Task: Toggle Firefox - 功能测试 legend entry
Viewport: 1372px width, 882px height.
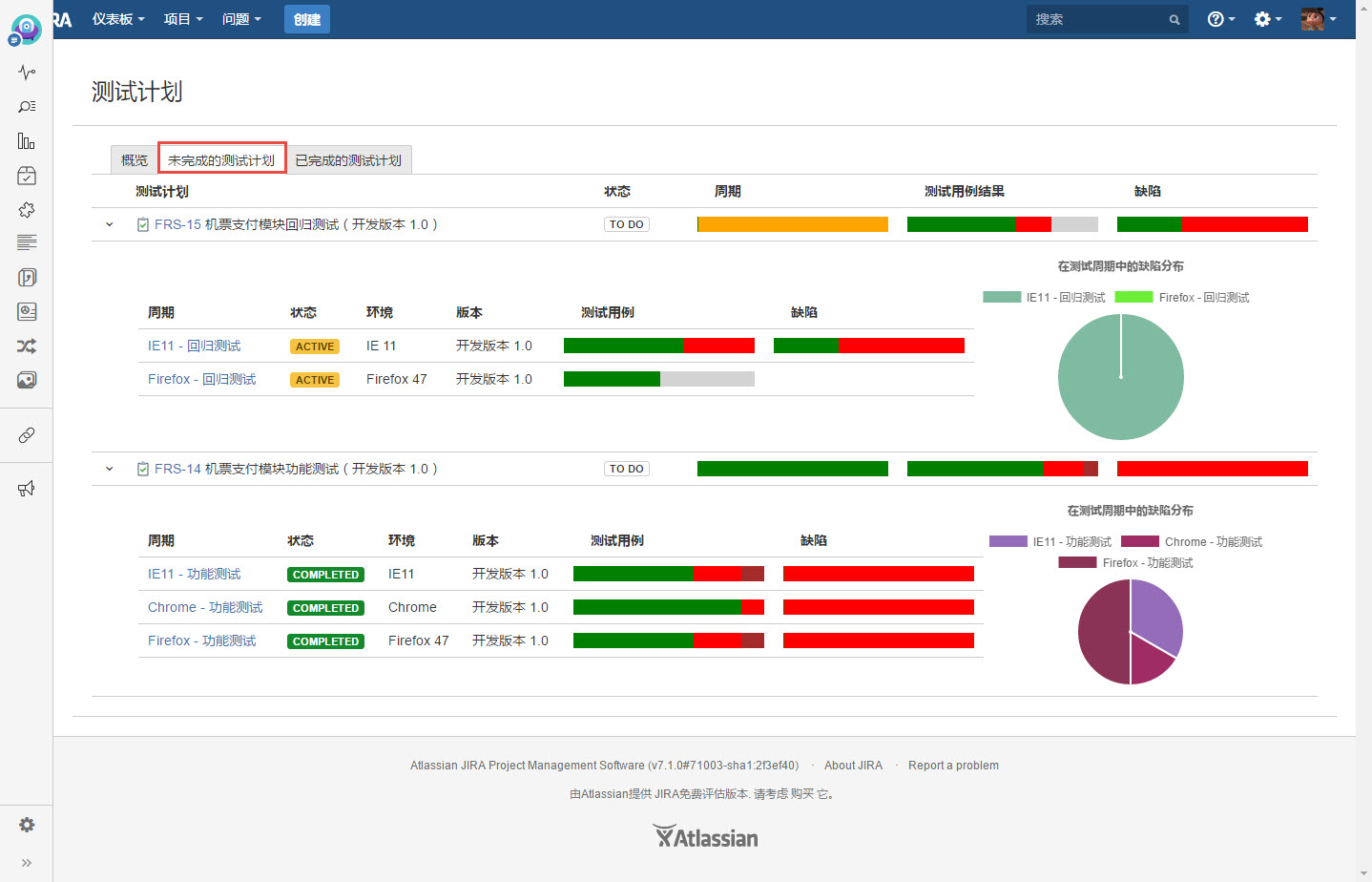Action: pyautogui.click(x=1126, y=563)
